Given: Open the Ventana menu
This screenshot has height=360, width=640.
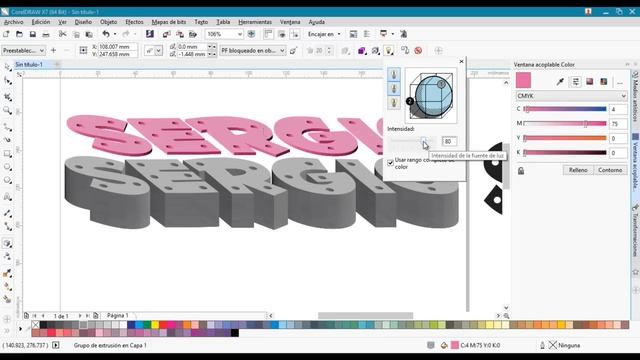Looking at the screenshot, I should pos(290,22).
